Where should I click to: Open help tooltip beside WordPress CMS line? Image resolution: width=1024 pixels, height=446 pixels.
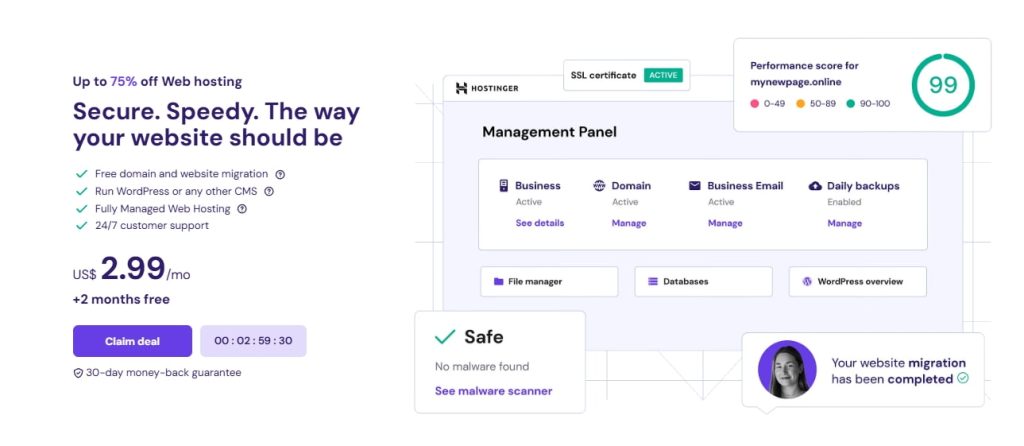click(269, 191)
